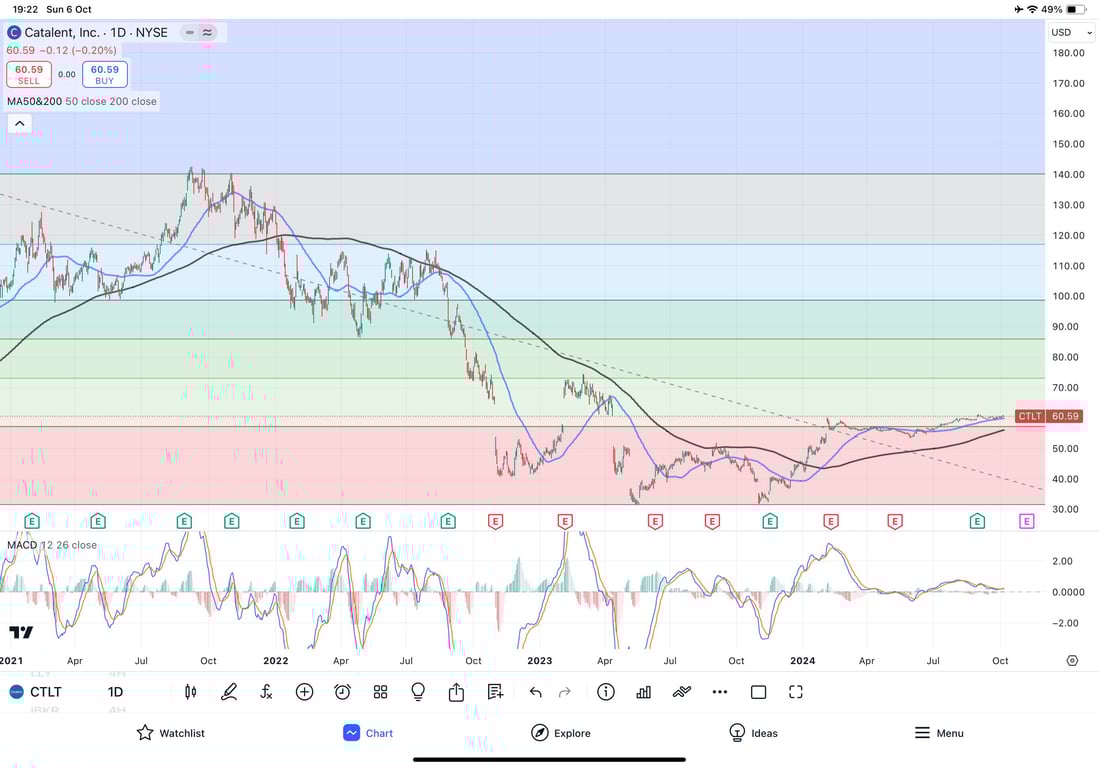
Task: Open the four-square layout icon
Action: click(x=381, y=692)
